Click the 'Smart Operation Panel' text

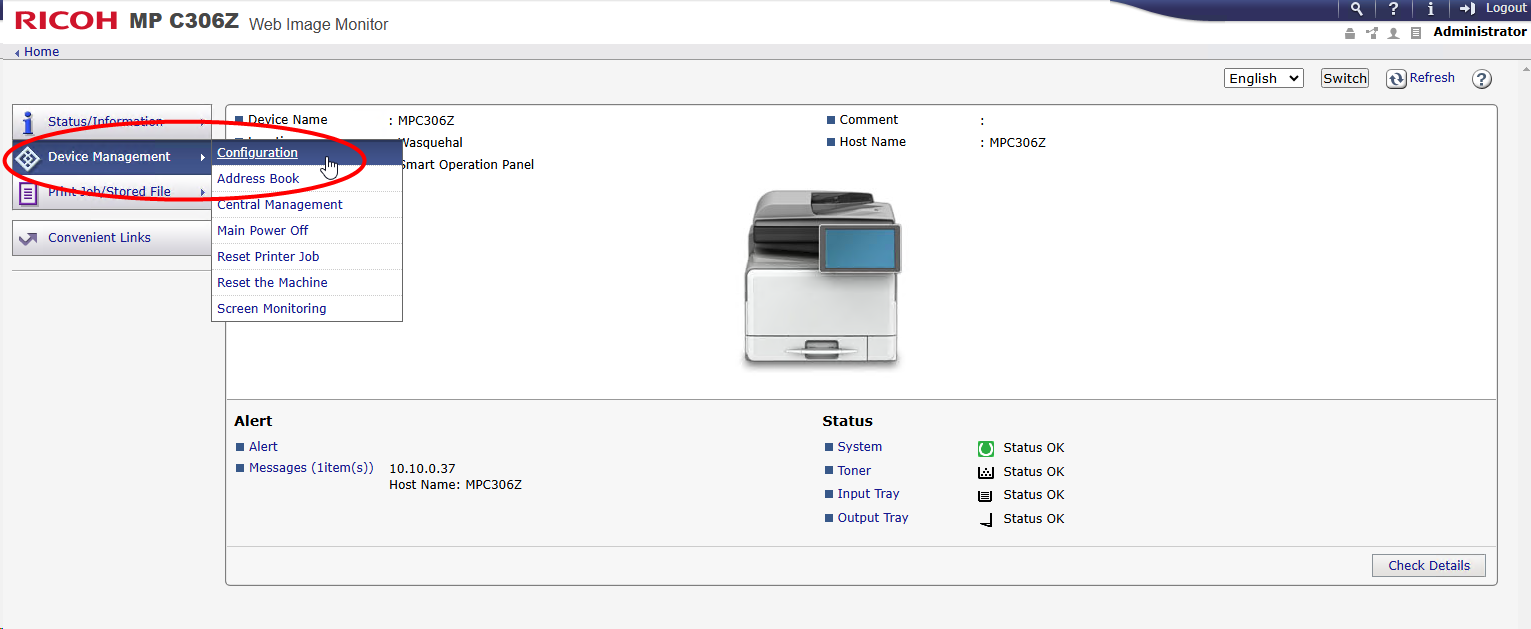tap(466, 165)
